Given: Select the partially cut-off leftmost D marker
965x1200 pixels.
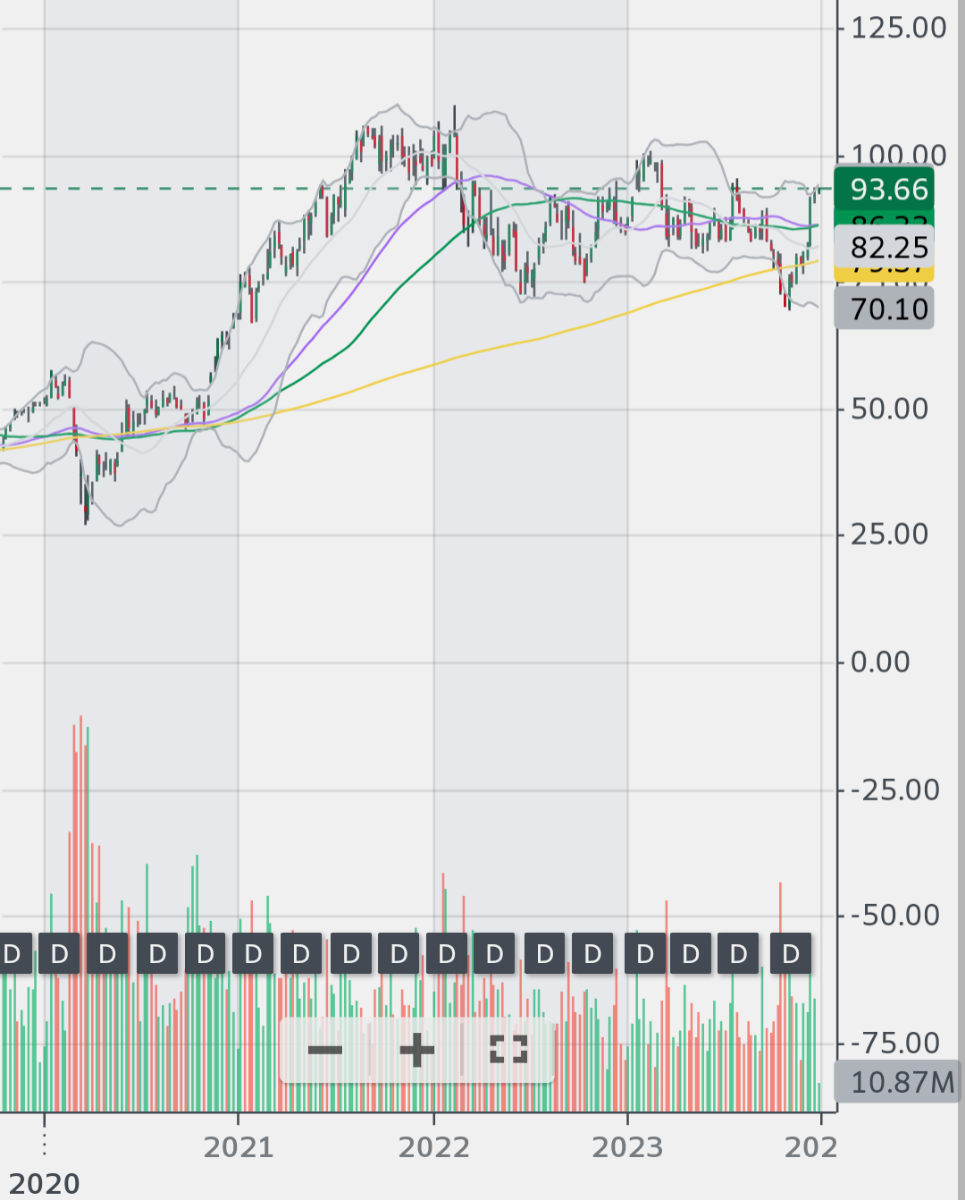Looking at the screenshot, I should [x=12, y=954].
